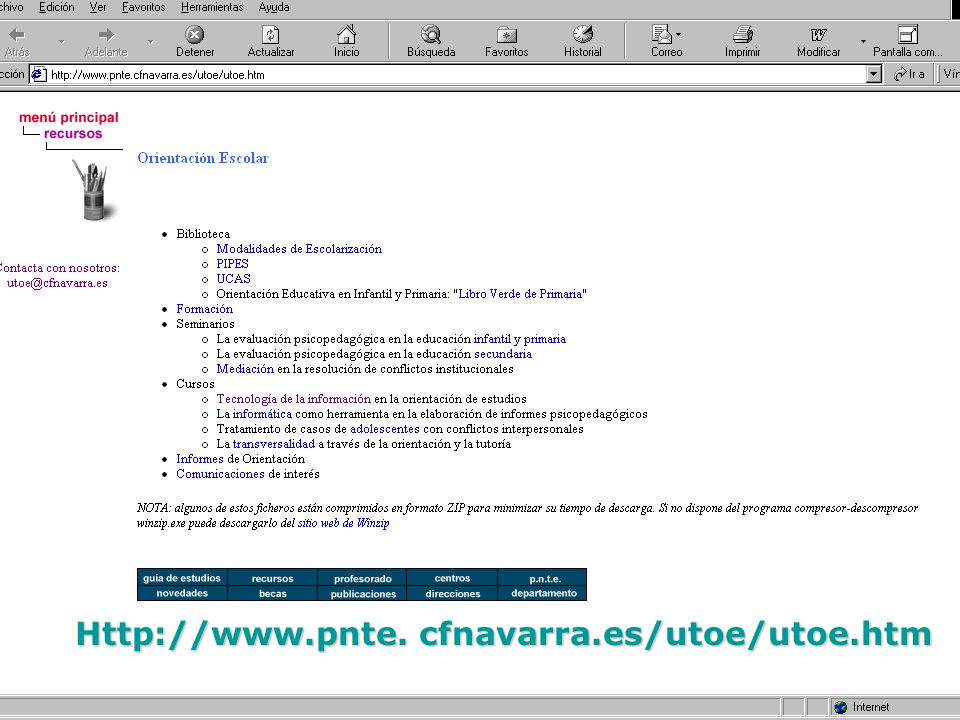Click the page icon in address bar
The width and height of the screenshot is (960, 720).
point(38,75)
